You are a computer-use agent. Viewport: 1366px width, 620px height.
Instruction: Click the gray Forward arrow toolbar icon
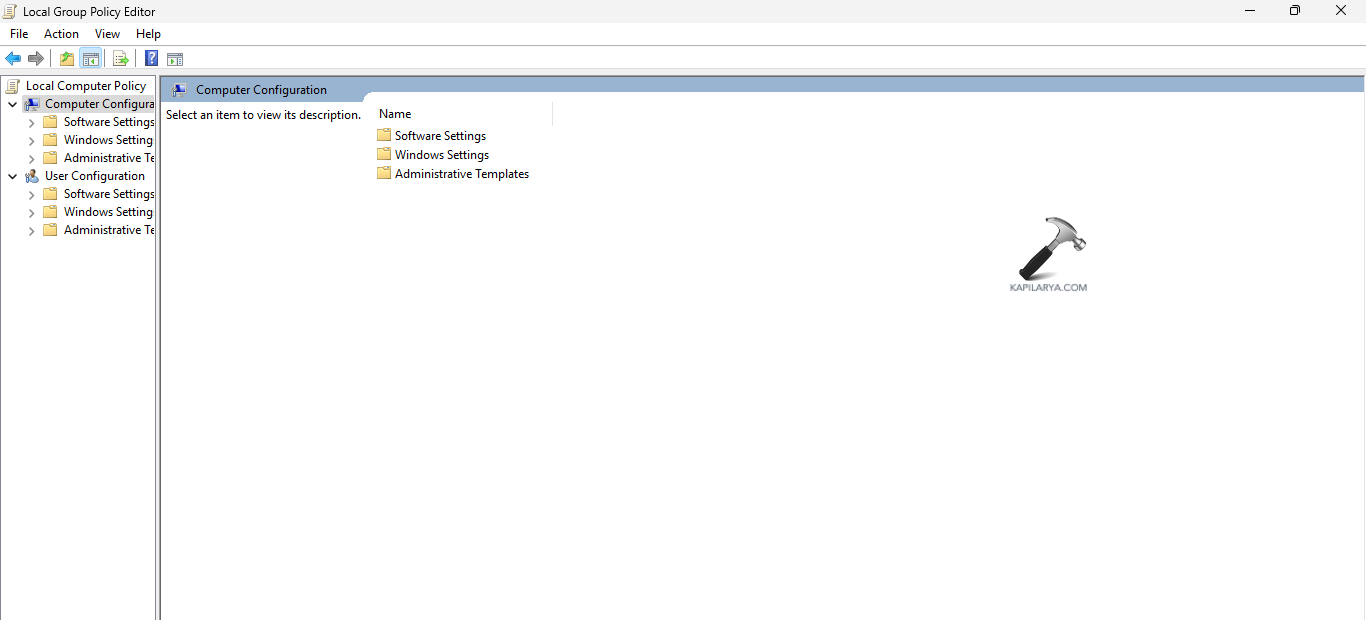[36, 59]
